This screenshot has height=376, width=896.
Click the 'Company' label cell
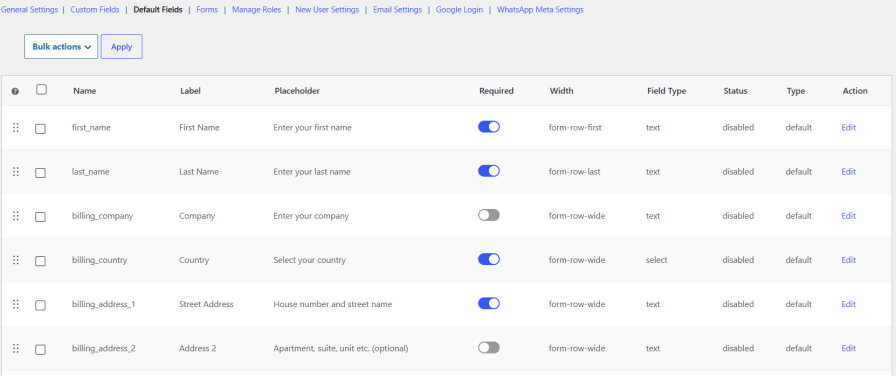click(197, 216)
